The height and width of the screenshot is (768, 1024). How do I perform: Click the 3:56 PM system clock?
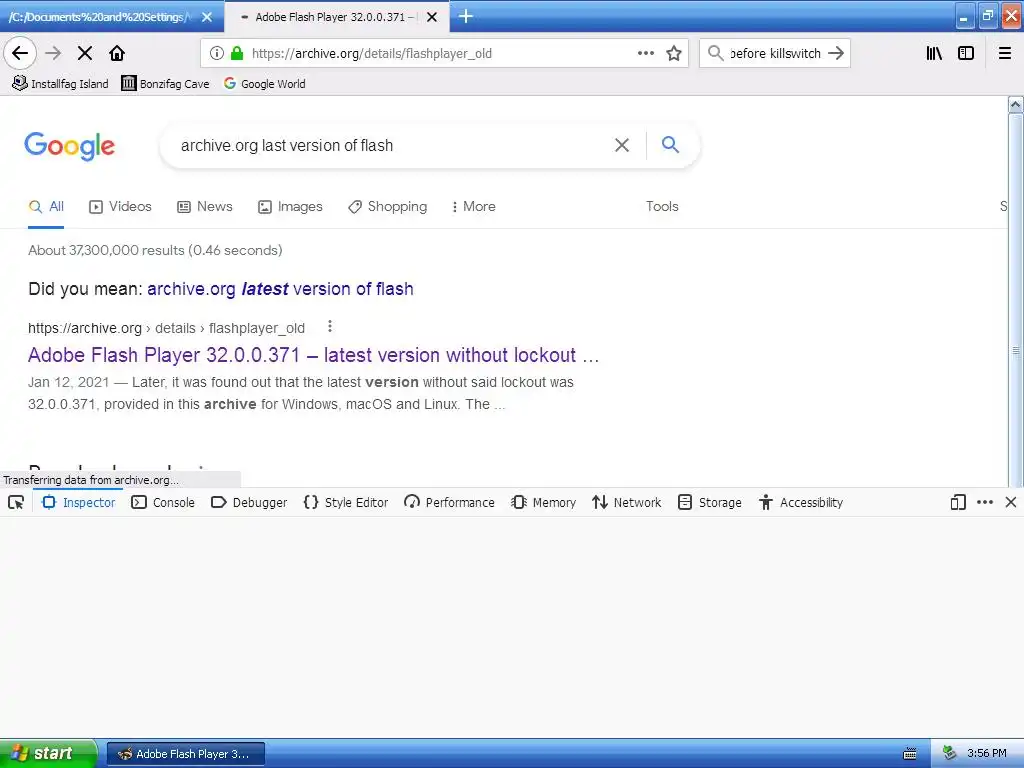987,753
